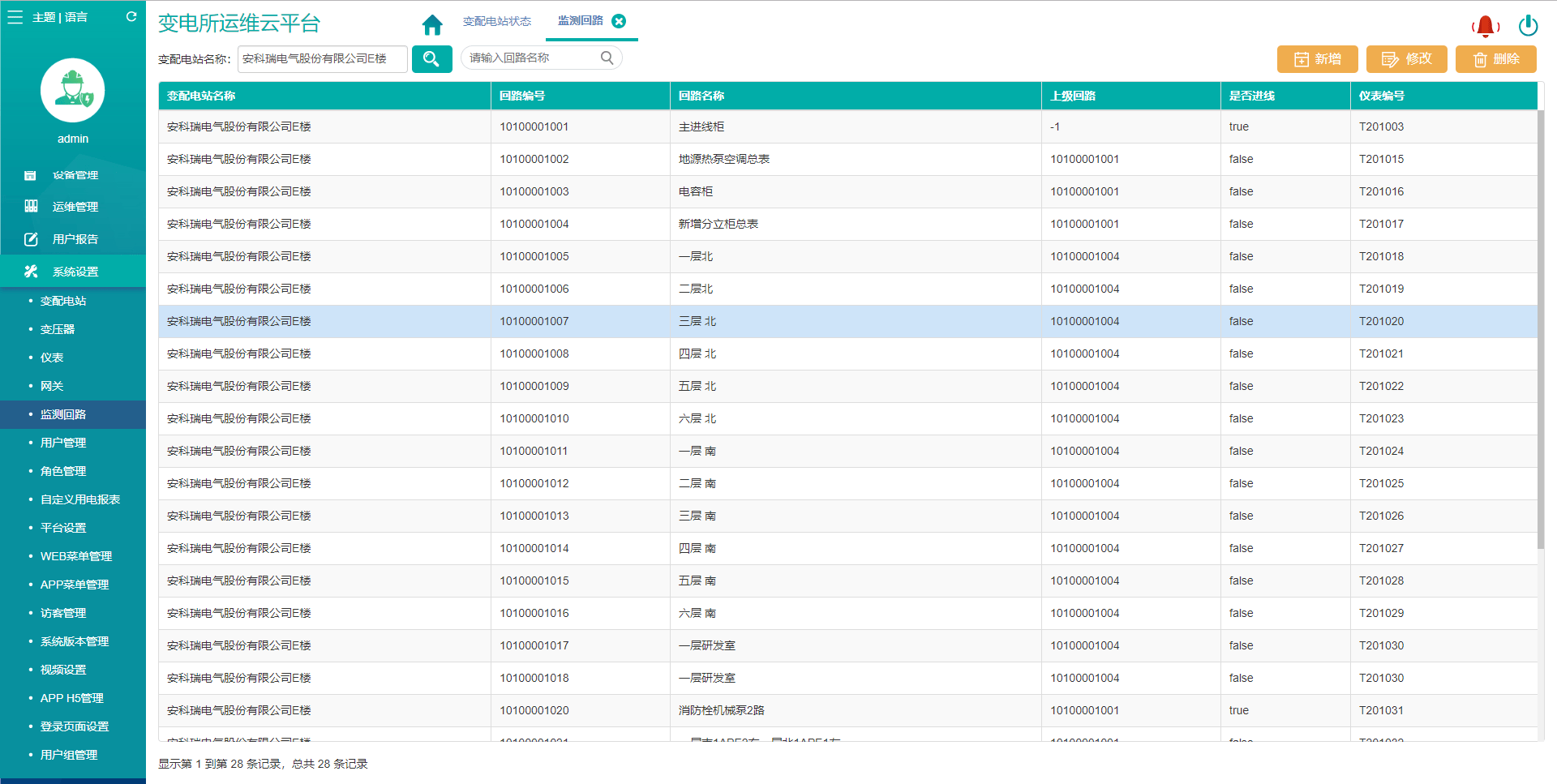
Task: Open 访客管理 submenu item
Action: coord(63,613)
